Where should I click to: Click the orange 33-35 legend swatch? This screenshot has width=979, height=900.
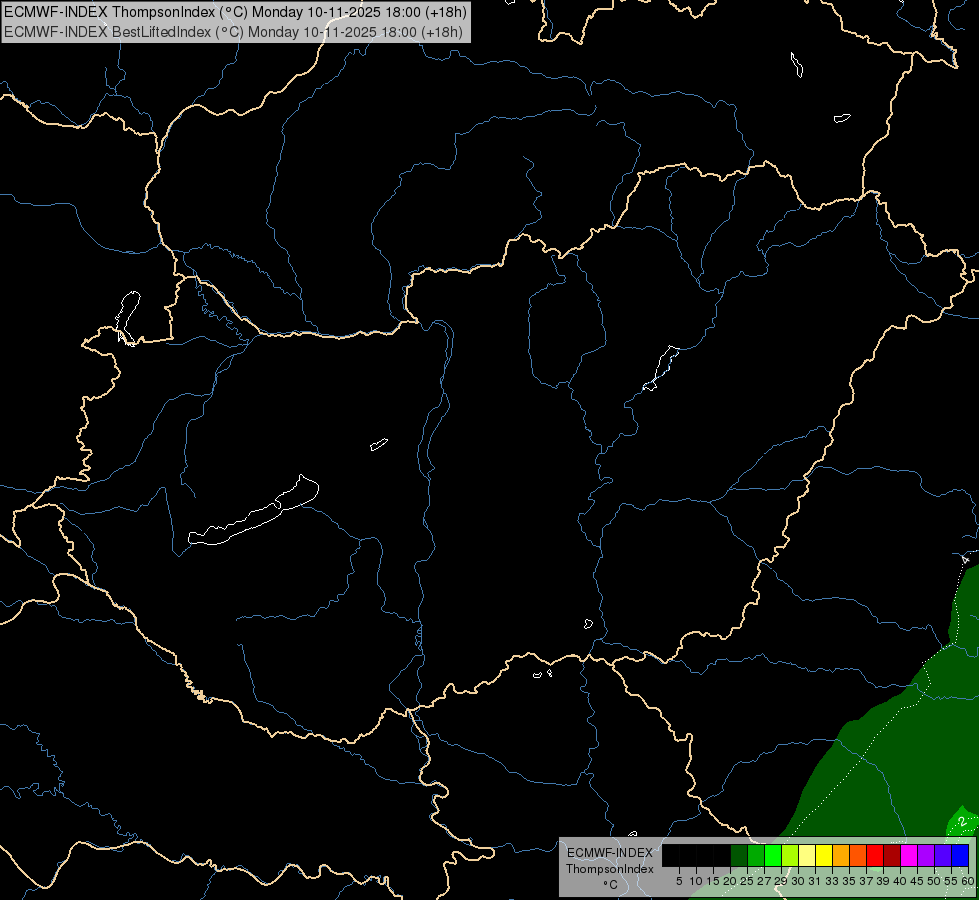(x=841, y=855)
